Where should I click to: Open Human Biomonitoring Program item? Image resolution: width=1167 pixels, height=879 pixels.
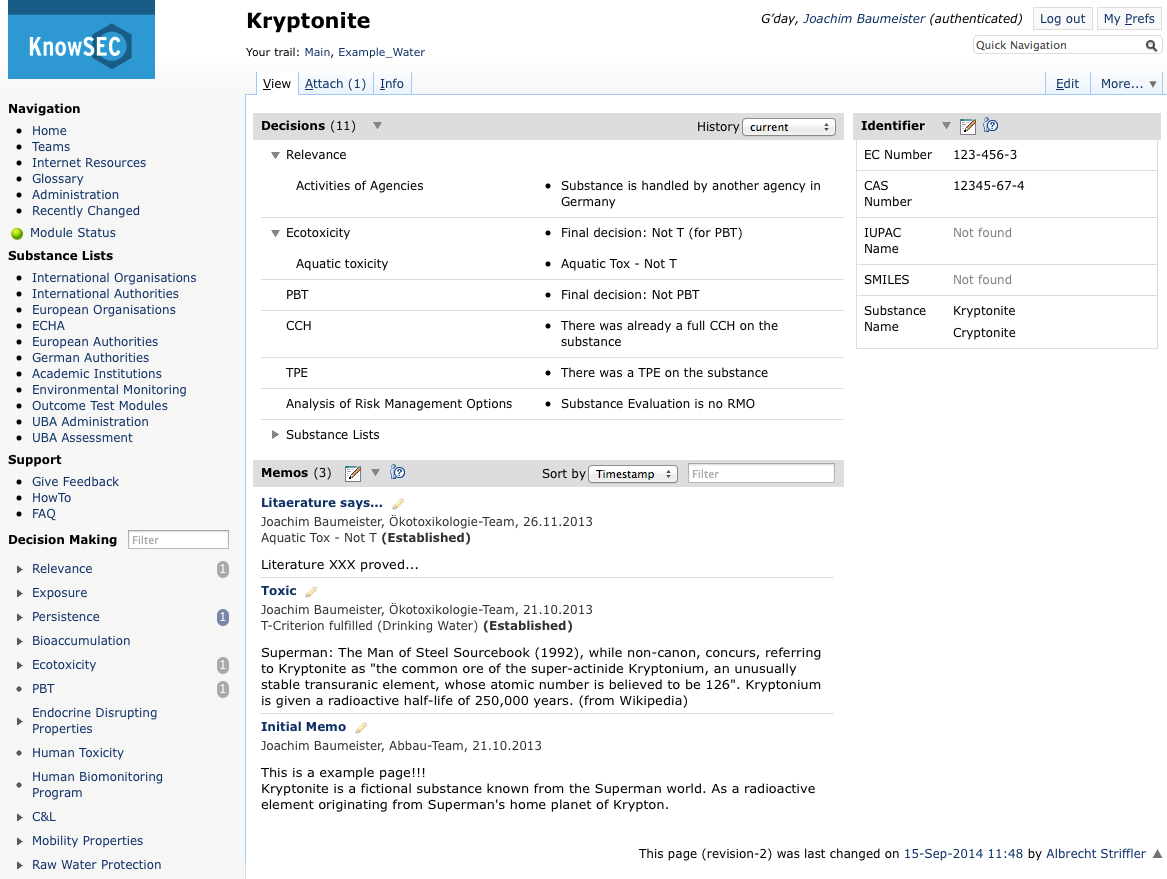pyautogui.click(x=97, y=784)
